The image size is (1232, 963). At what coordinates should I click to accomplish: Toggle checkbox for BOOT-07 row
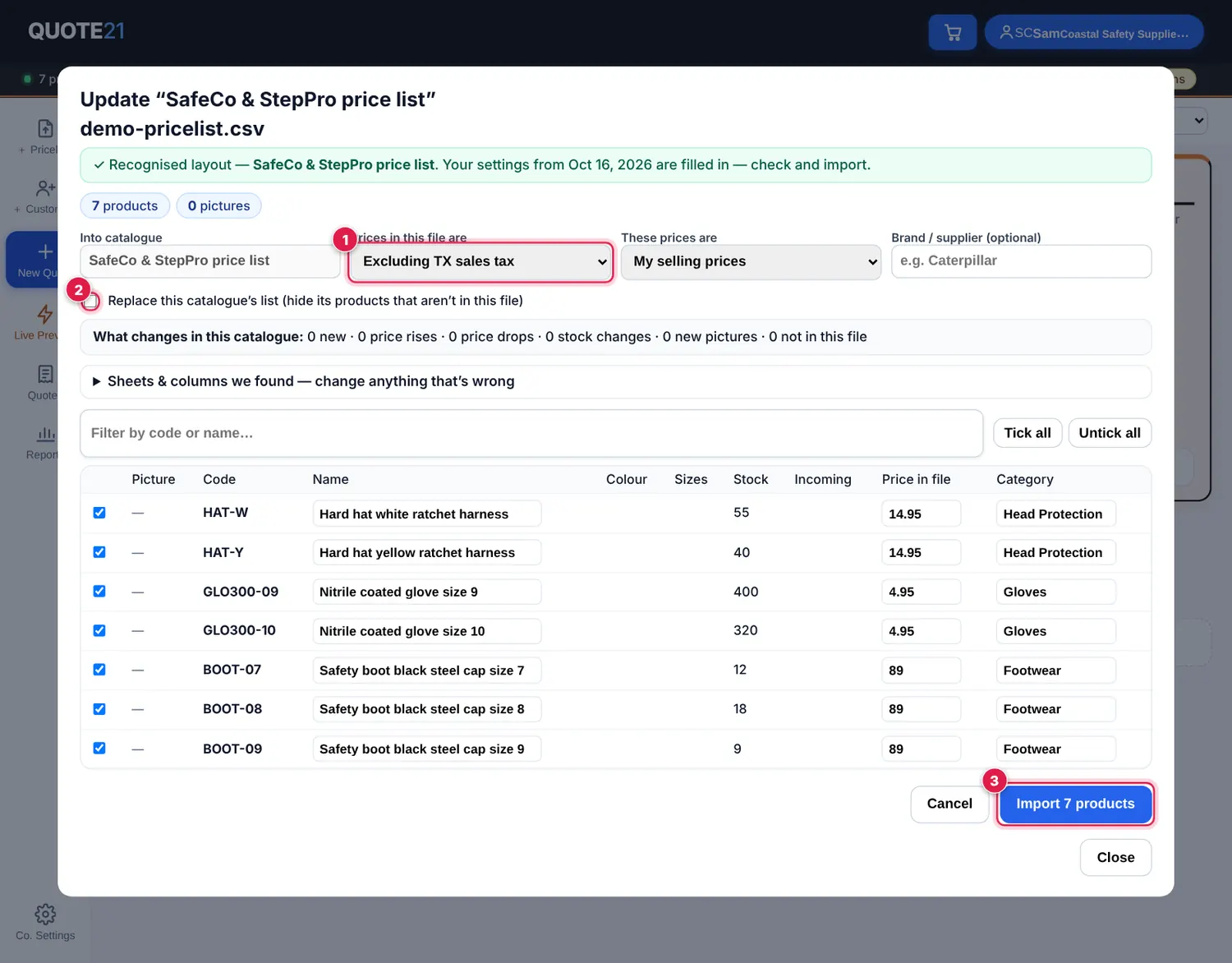click(x=99, y=670)
